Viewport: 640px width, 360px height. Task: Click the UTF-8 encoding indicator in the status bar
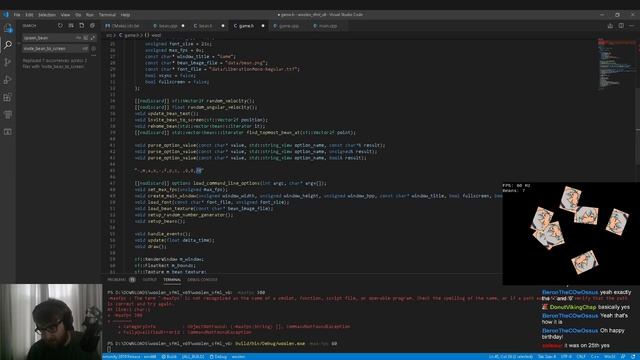(x=566, y=357)
